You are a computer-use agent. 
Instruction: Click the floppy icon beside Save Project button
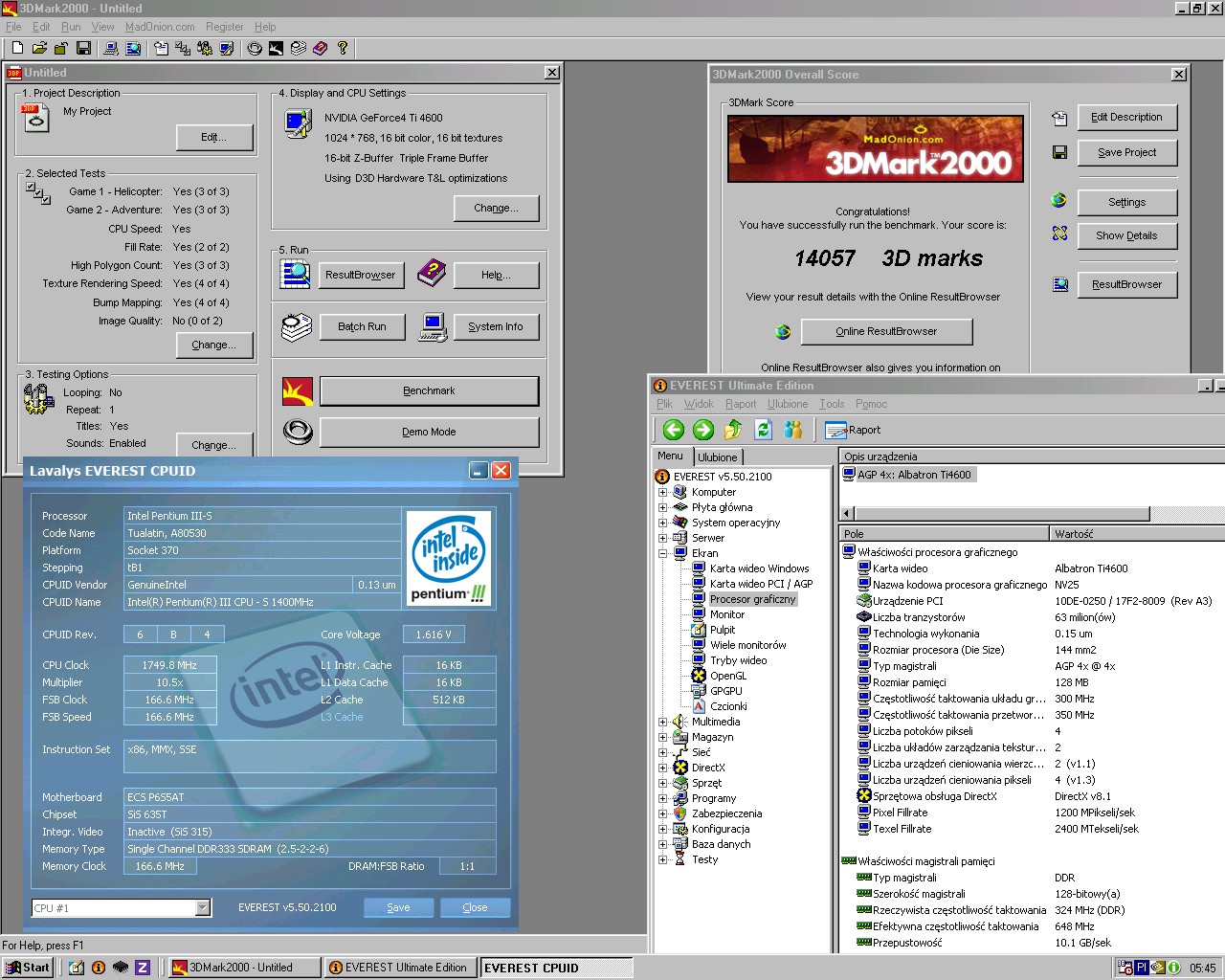point(1059,152)
